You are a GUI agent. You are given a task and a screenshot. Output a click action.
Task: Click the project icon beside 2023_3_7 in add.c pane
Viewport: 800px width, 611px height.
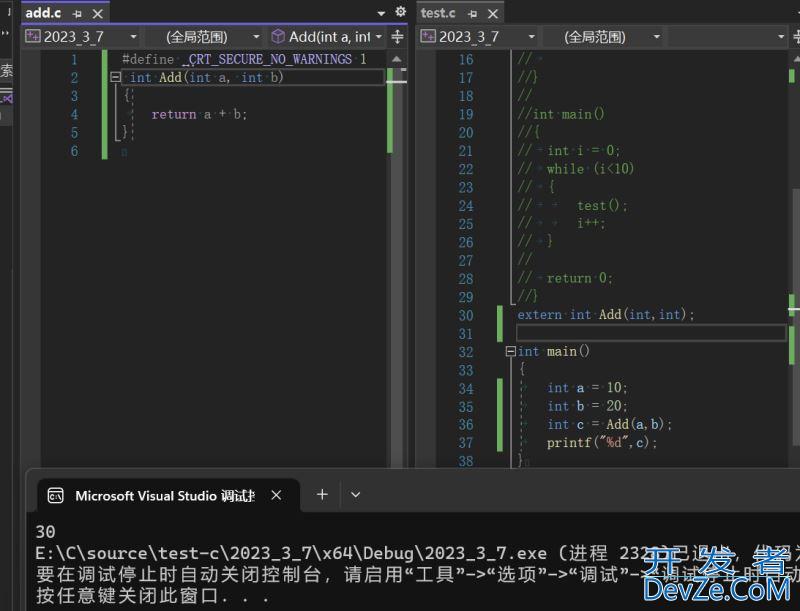click(x=33, y=36)
